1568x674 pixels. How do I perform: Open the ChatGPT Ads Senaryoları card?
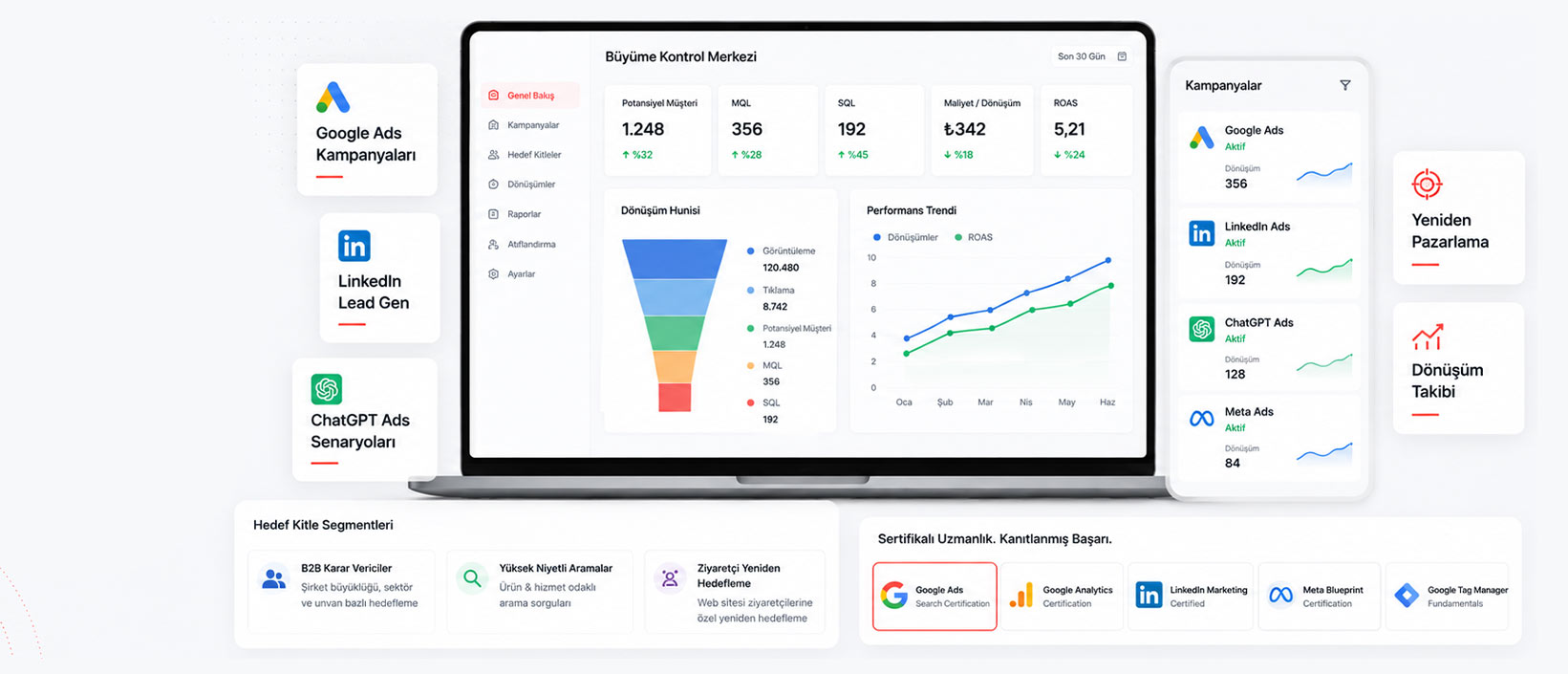(x=365, y=420)
